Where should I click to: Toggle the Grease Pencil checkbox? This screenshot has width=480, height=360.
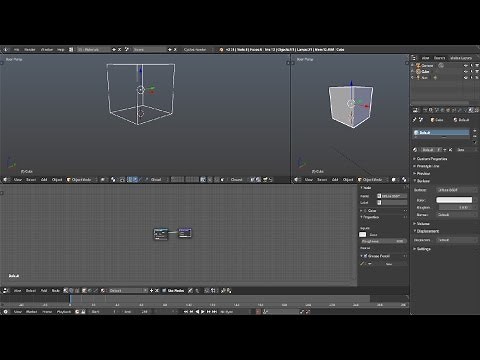click(365, 256)
